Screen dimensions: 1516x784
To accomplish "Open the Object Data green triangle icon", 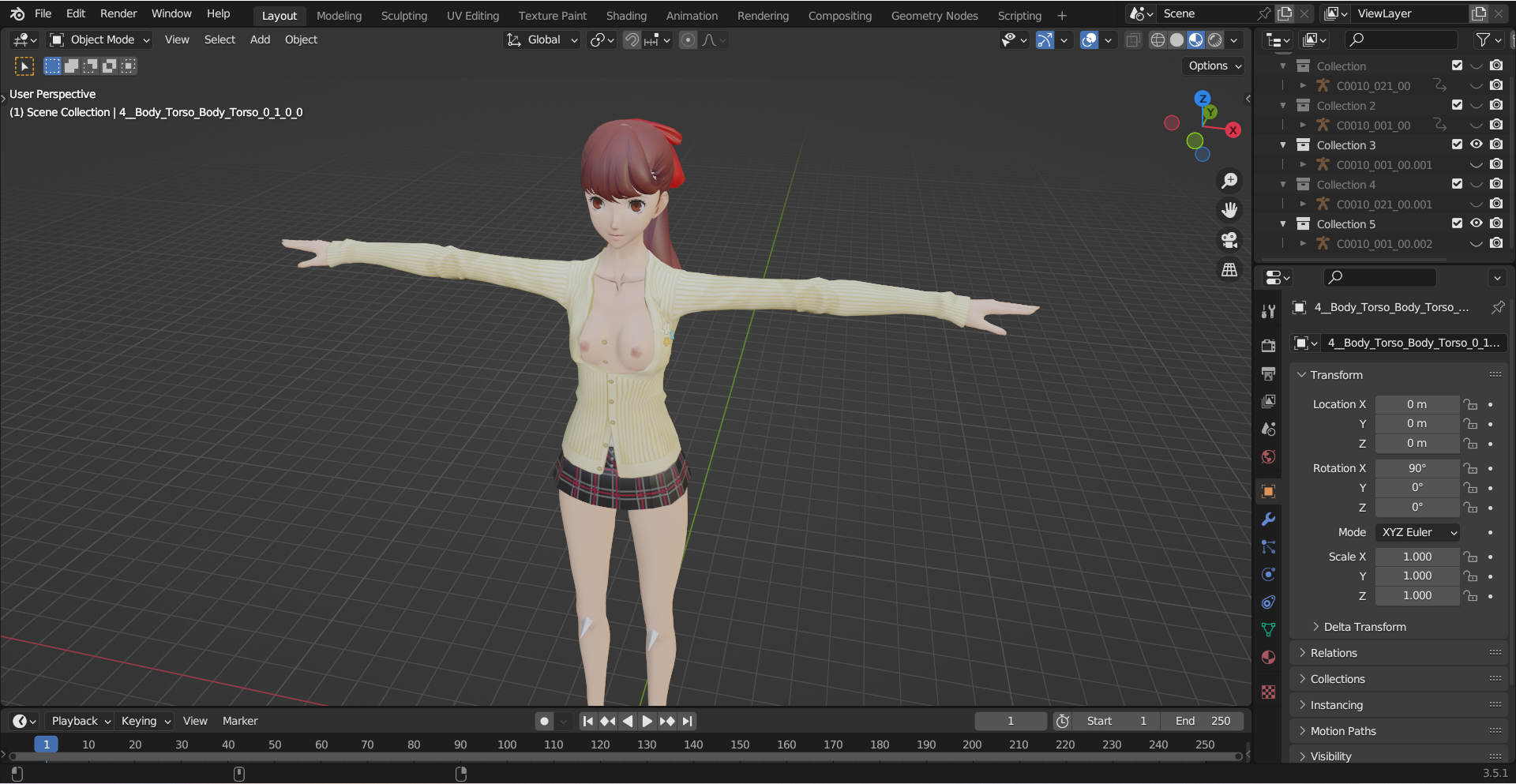I will click(1269, 629).
